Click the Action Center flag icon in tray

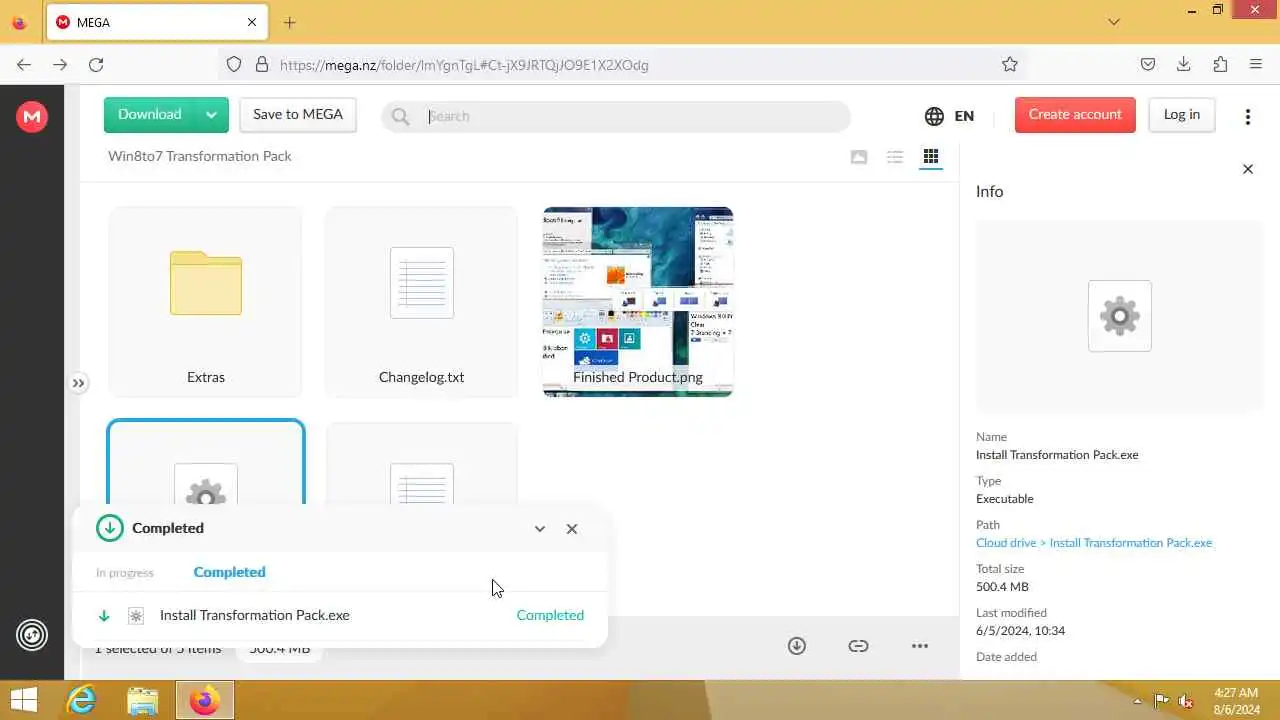[1162, 701]
